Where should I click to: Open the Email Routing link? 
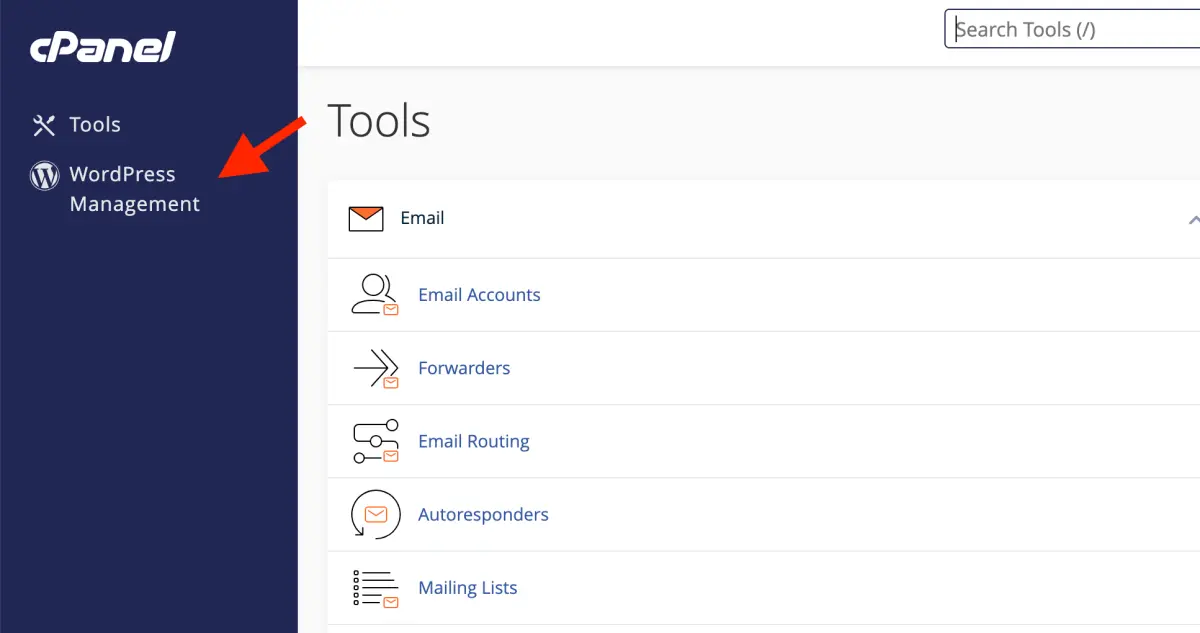click(x=474, y=441)
